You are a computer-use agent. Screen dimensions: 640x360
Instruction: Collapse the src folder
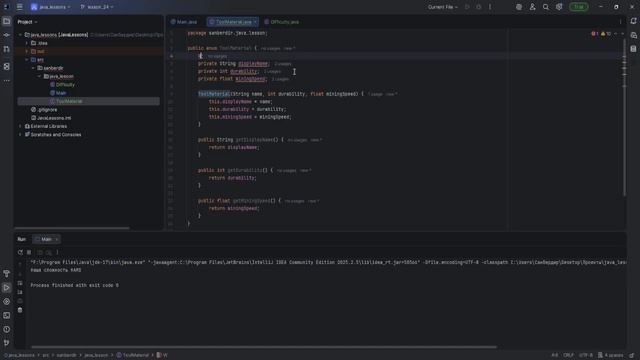[27, 60]
